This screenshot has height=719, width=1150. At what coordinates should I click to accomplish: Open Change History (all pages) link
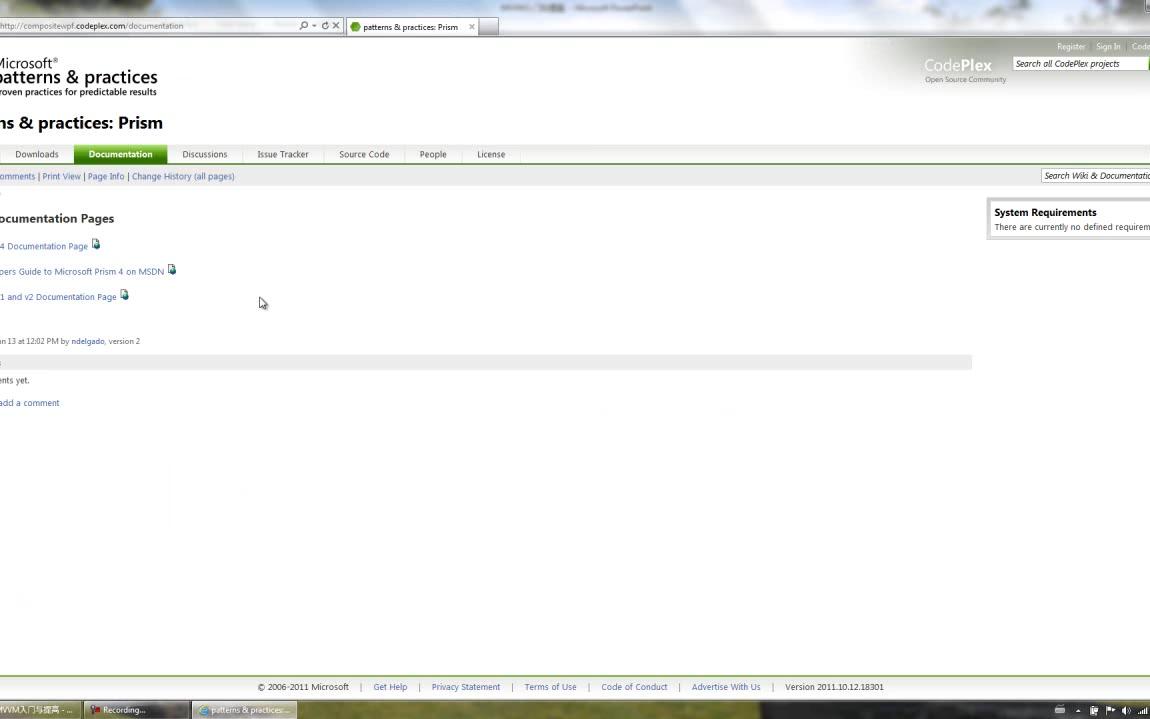183,176
